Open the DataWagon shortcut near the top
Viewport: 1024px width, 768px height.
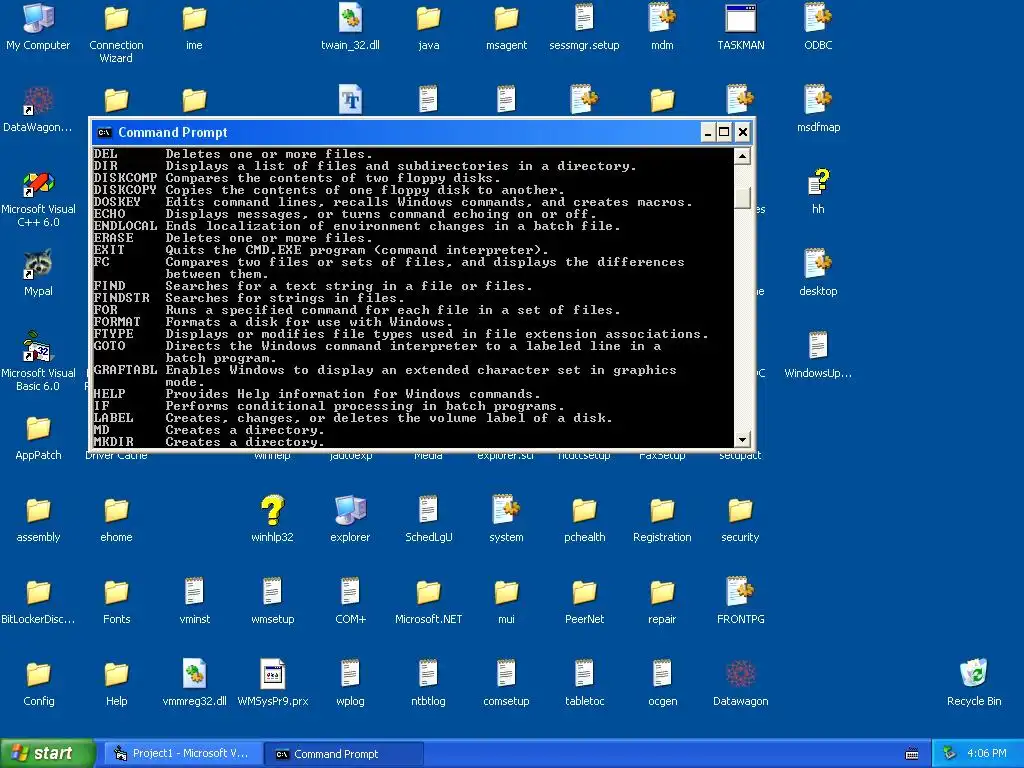click(x=38, y=101)
